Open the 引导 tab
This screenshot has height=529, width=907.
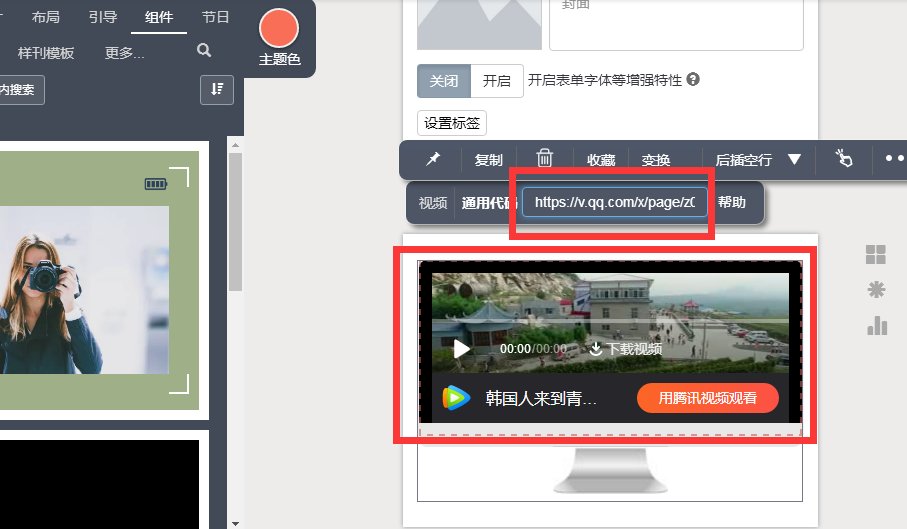102,17
